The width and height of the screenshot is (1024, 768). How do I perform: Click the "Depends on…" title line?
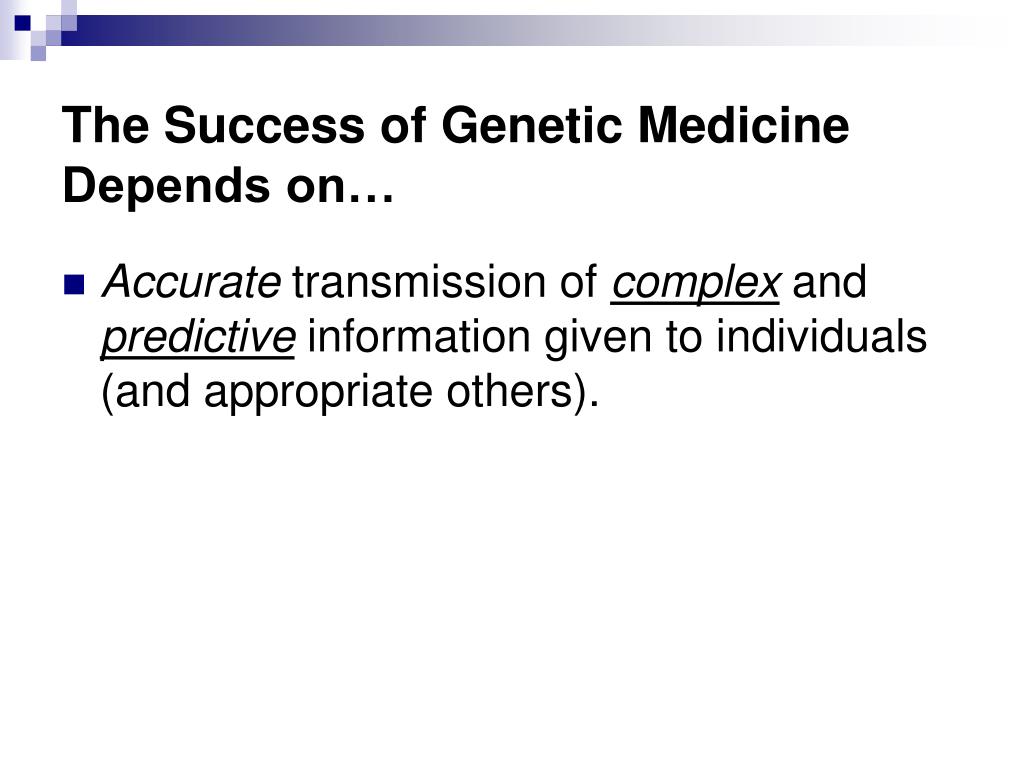pos(229,186)
